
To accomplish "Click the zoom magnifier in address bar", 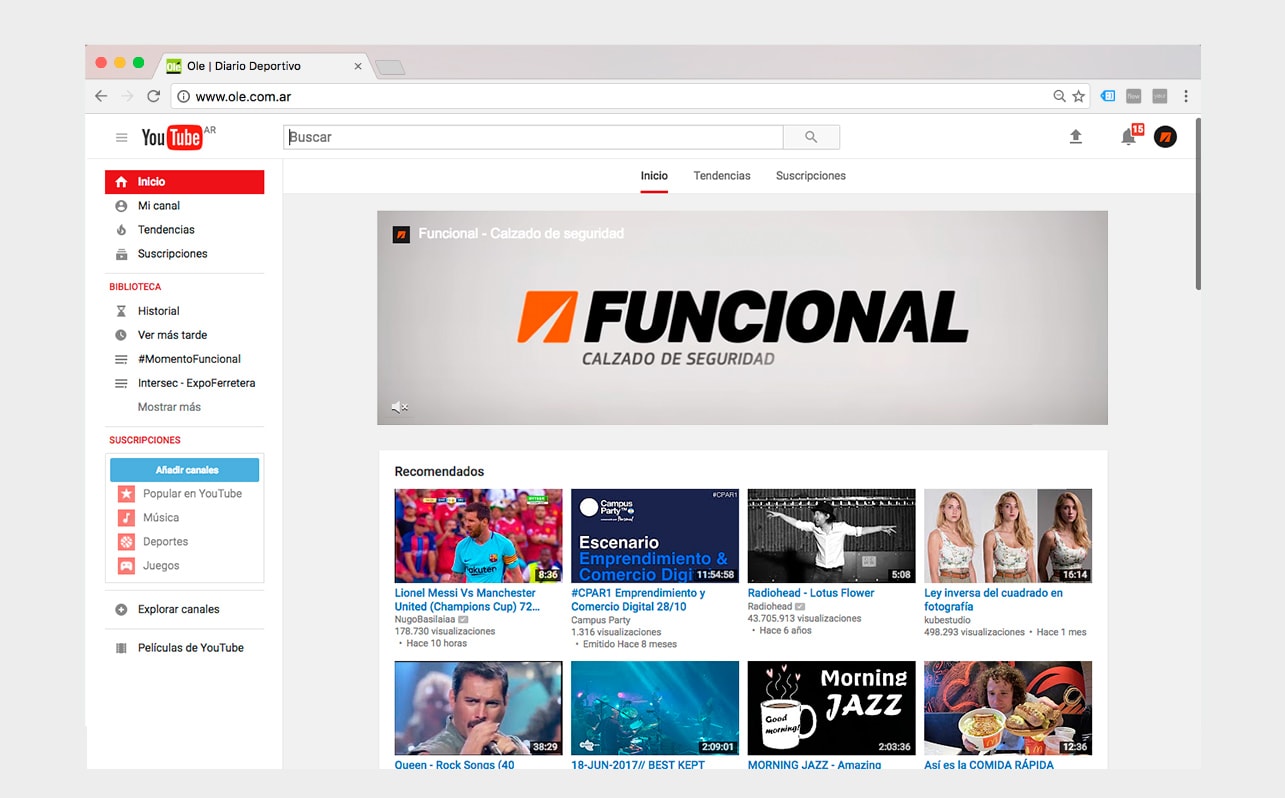I will (x=1060, y=96).
